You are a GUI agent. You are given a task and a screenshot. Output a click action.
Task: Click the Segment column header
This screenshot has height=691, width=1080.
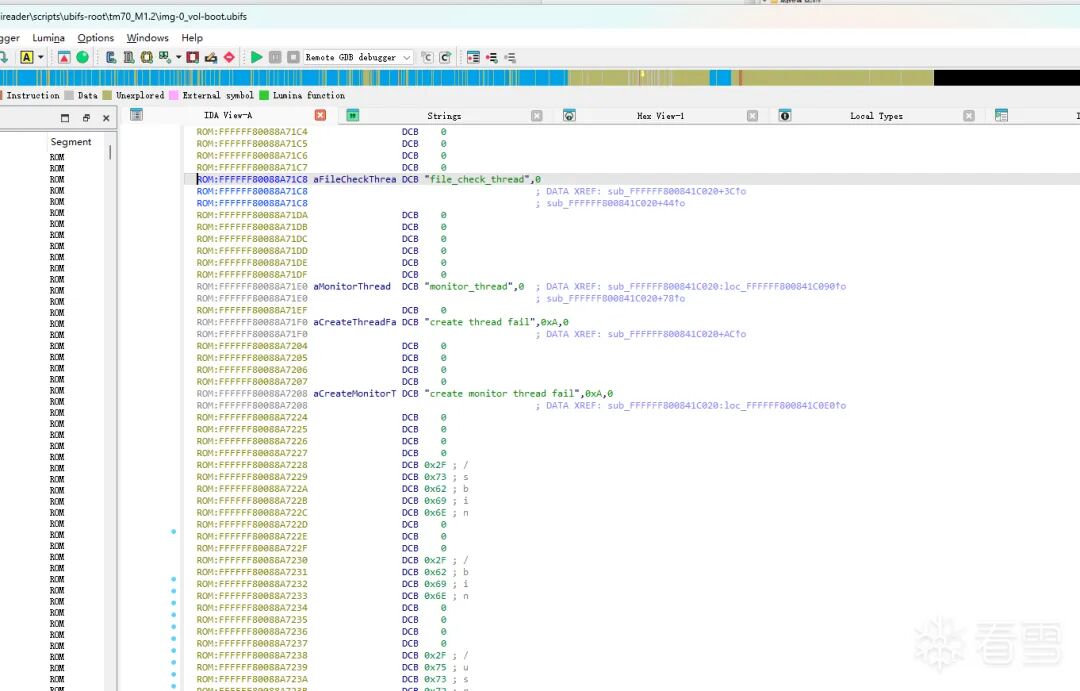(71, 142)
